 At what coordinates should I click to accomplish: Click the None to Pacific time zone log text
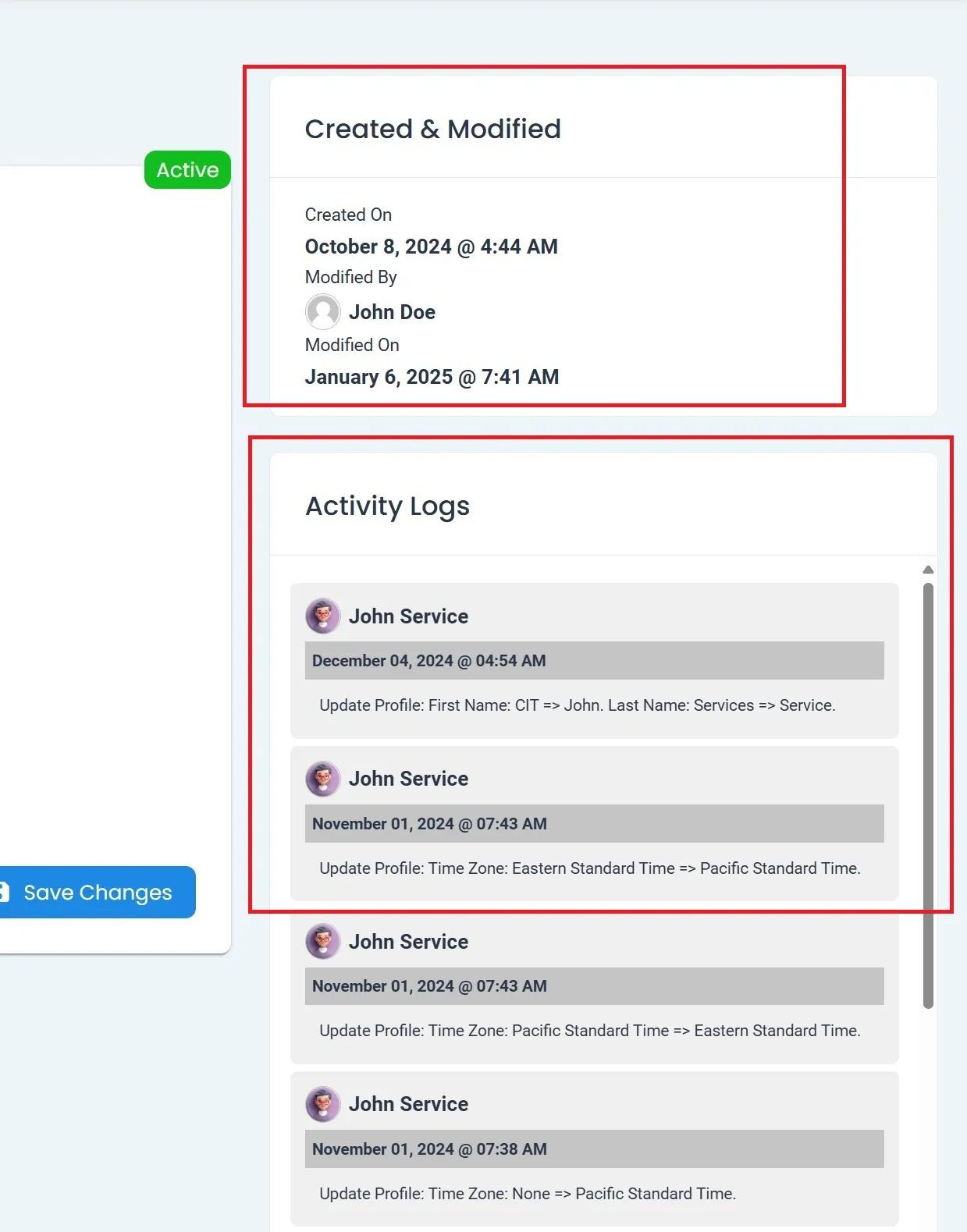point(527,1194)
